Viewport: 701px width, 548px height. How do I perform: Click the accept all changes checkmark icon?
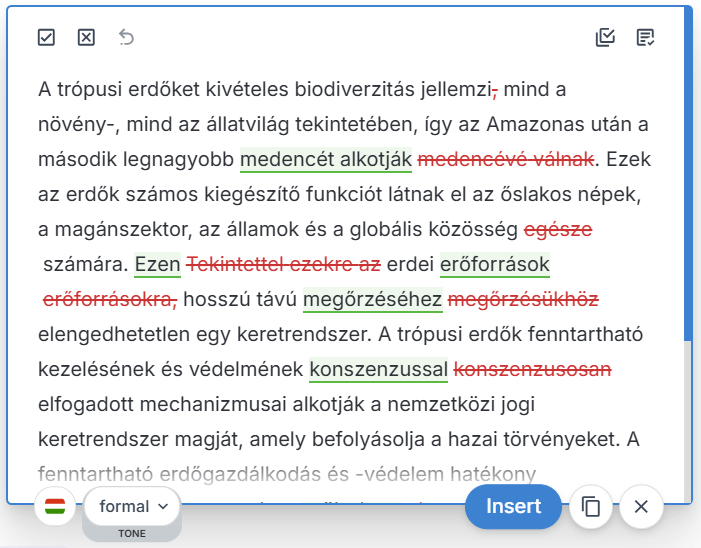[x=46, y=37]
